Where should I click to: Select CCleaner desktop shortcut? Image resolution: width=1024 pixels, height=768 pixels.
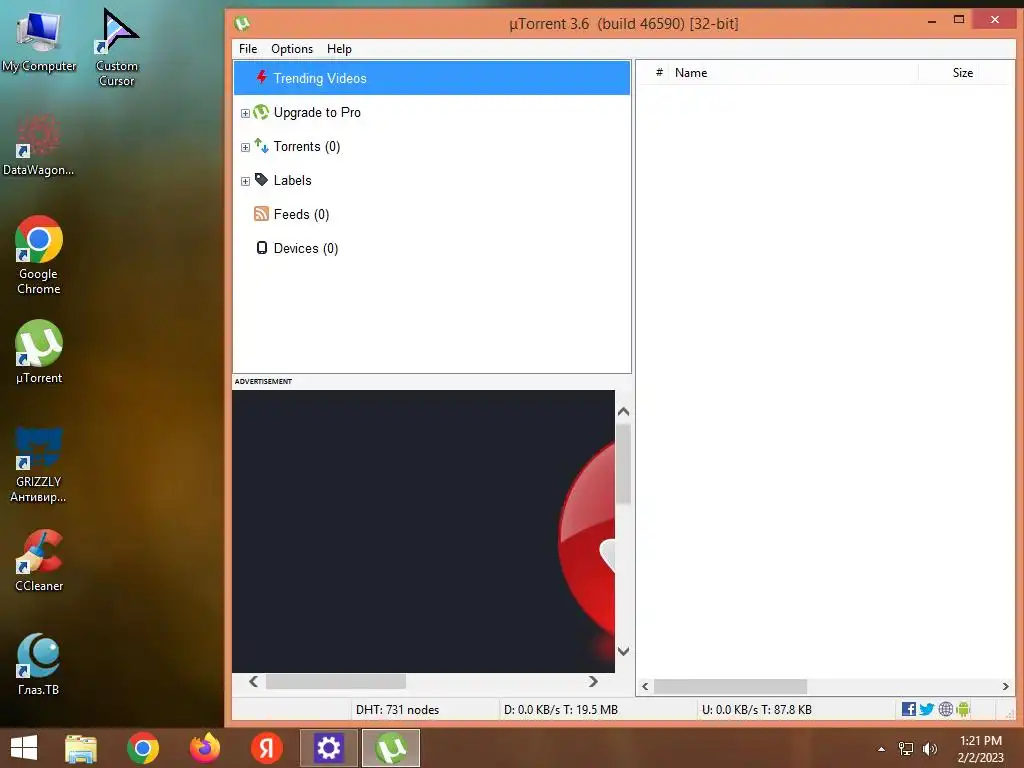39,560
